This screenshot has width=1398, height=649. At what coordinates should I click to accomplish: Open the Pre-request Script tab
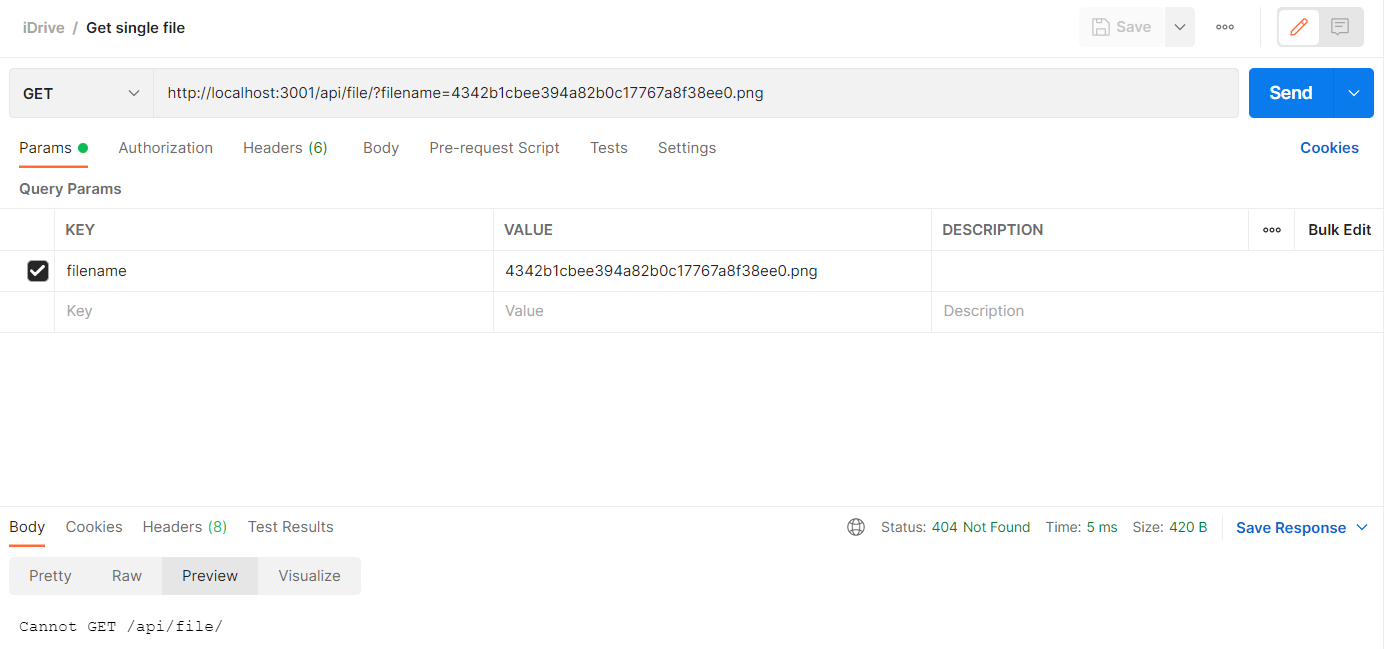pos(494,148)
